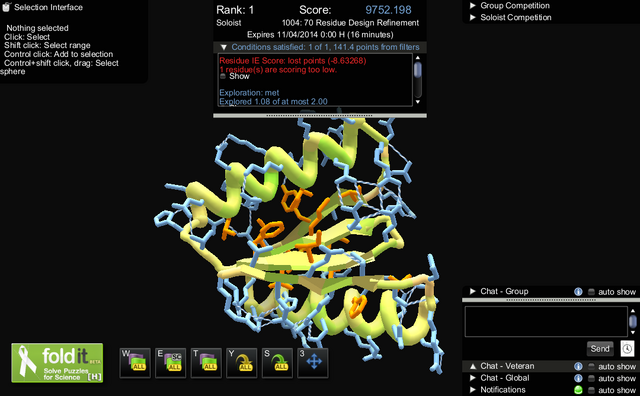Click the Explored 1.08 of at most 2.00 text
640x396 pixels.
(273, 101)
